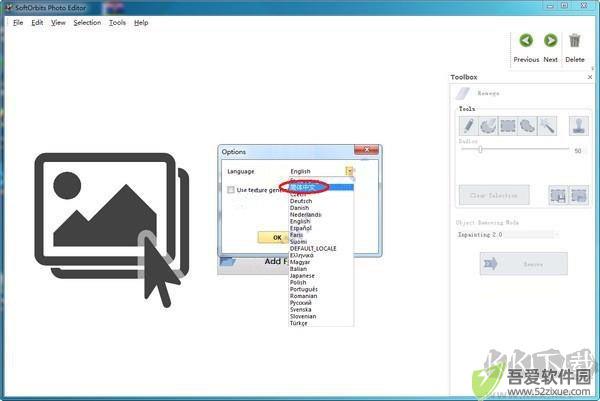Viewport: 600px width, 401px height.
Task: Open the Edit menu
Action: coord(37,23)
